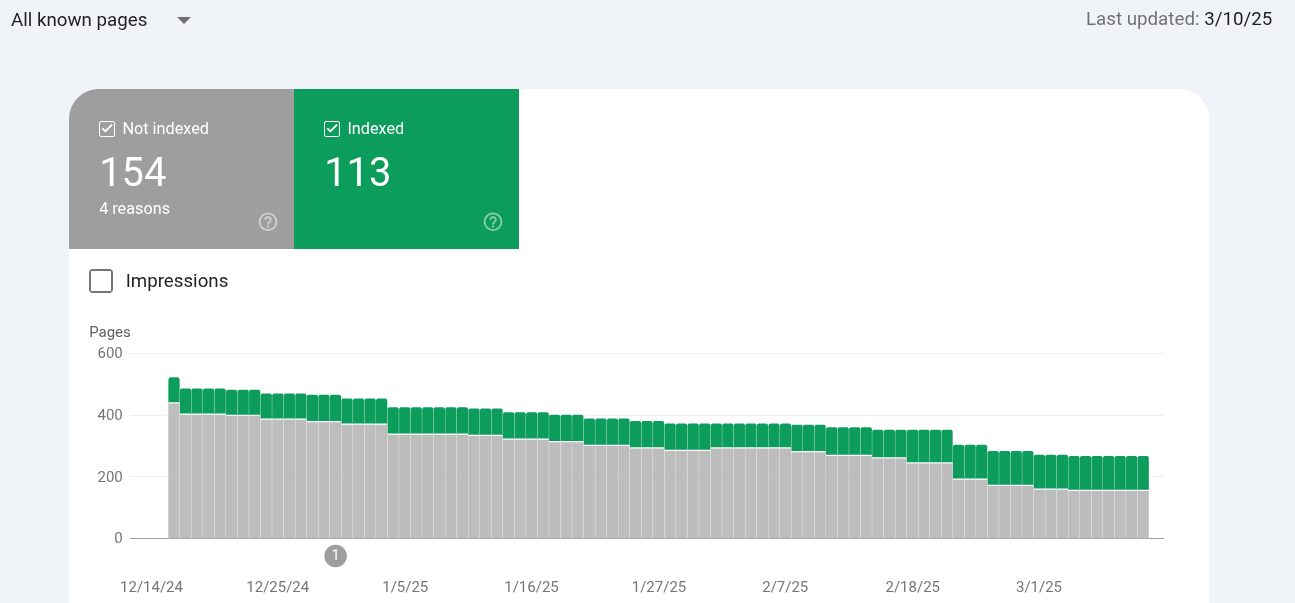Click the 1/5/25 date label
The width and height of the screenshot is (1295, 603).
coord(406,586)
